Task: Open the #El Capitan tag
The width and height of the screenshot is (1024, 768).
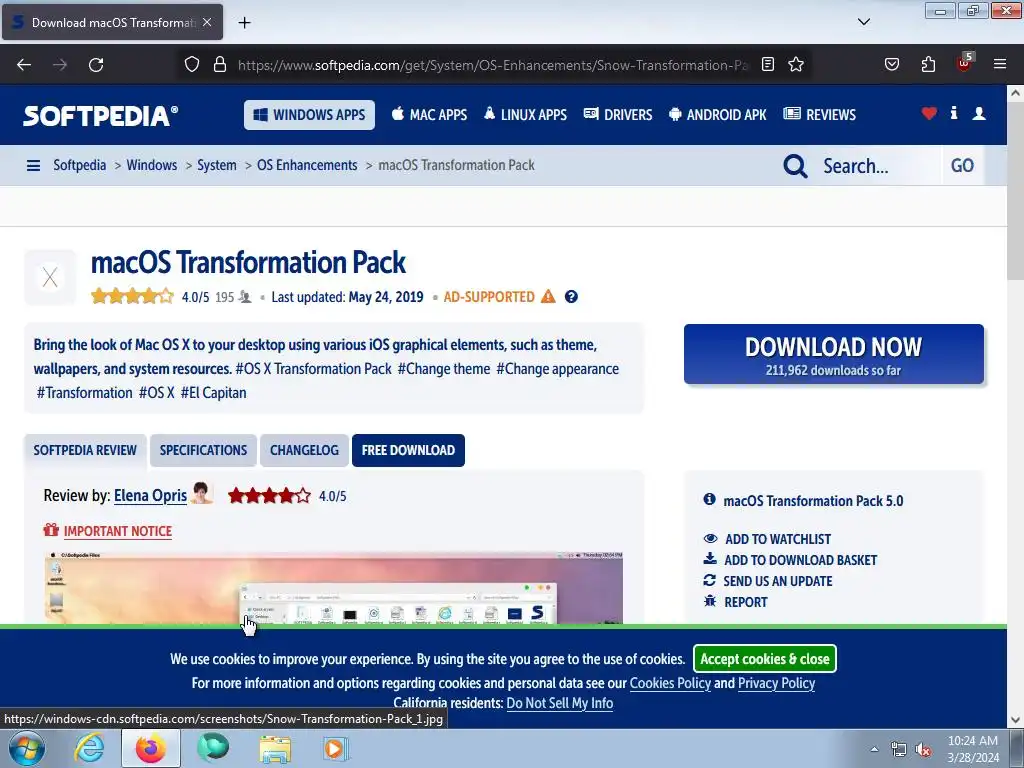Action: [214, 393]
